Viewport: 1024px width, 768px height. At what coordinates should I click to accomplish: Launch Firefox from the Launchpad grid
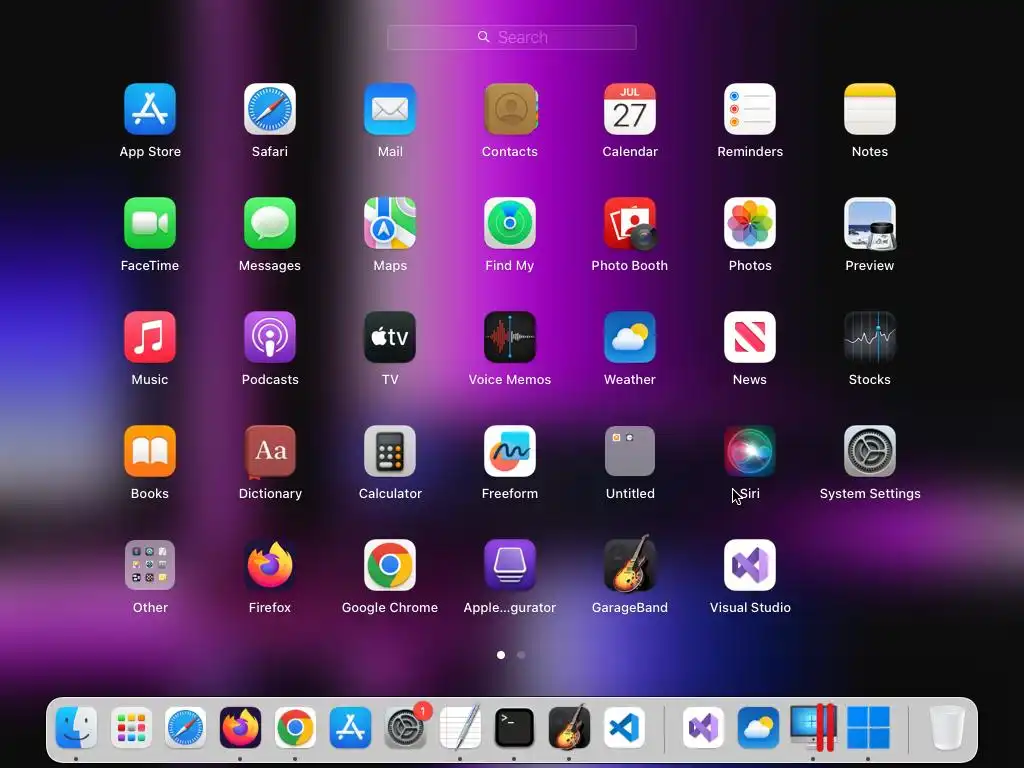point(270,565)
